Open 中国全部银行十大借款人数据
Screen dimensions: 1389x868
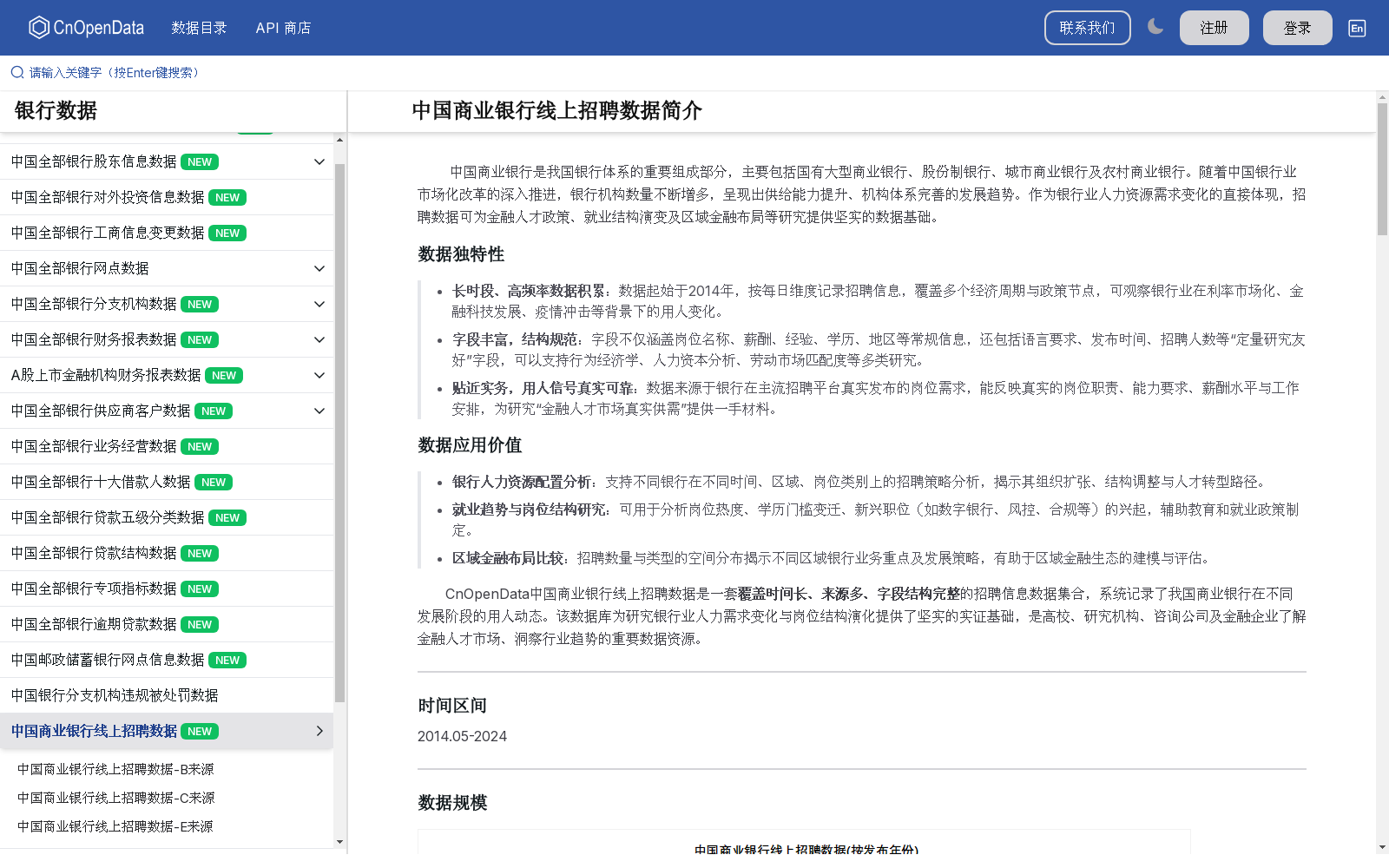pos(167,482)
